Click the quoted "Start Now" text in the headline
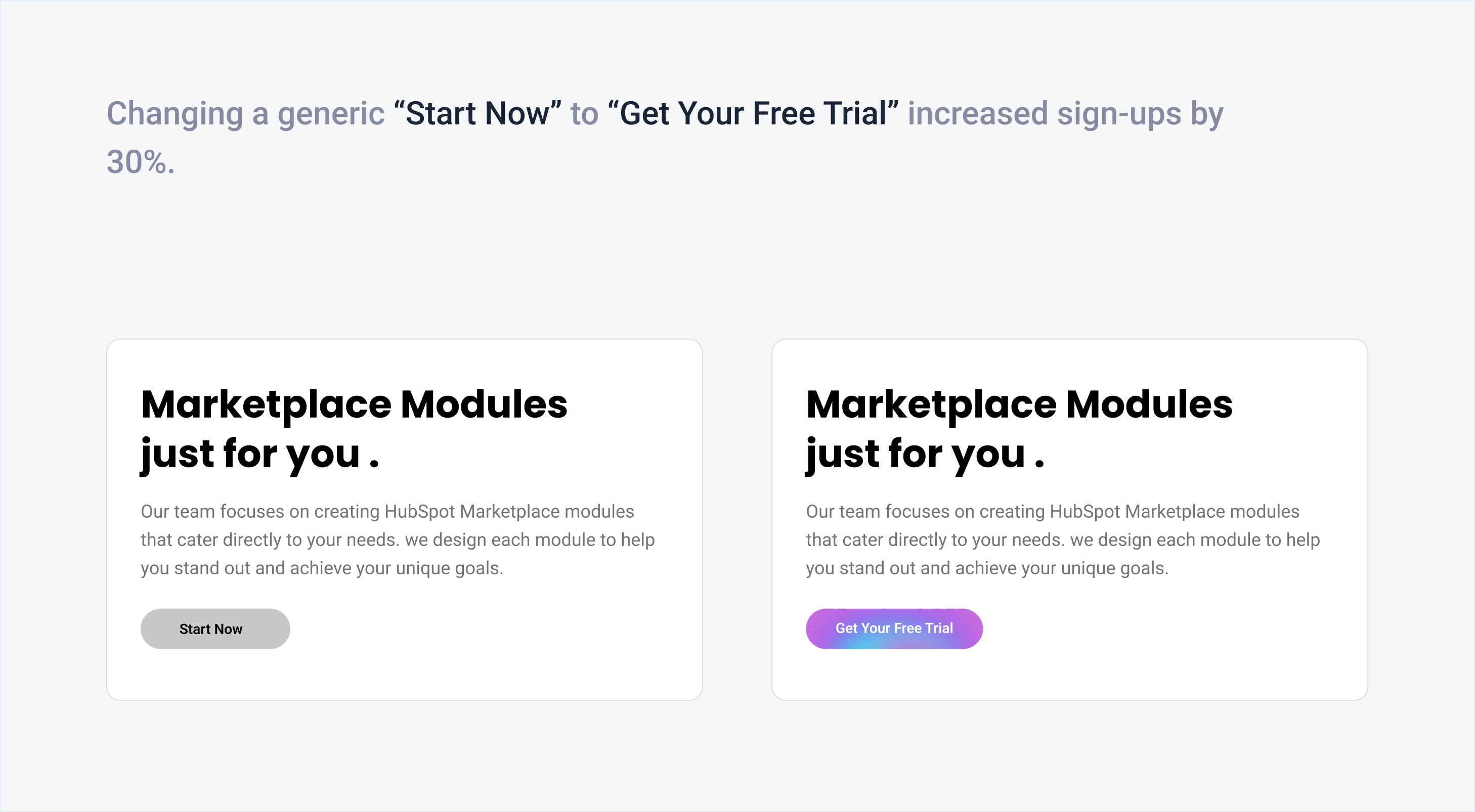 478,113
